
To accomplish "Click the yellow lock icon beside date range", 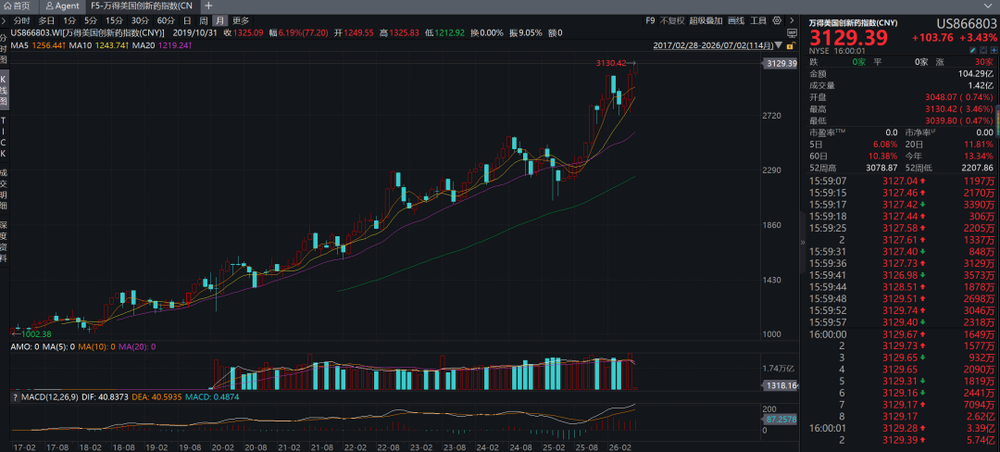I will click(x=791, y=45).
